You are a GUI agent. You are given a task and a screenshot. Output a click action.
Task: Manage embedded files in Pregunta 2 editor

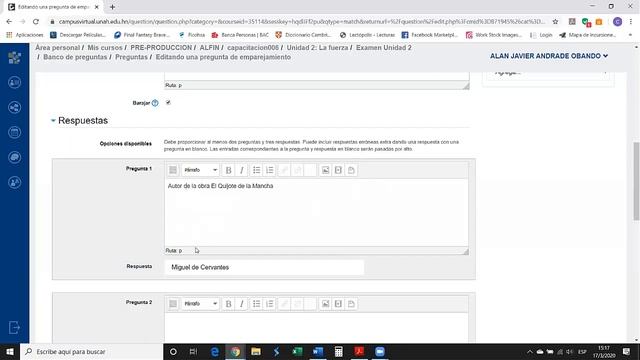pyautogui.click(x=351, y=304)
